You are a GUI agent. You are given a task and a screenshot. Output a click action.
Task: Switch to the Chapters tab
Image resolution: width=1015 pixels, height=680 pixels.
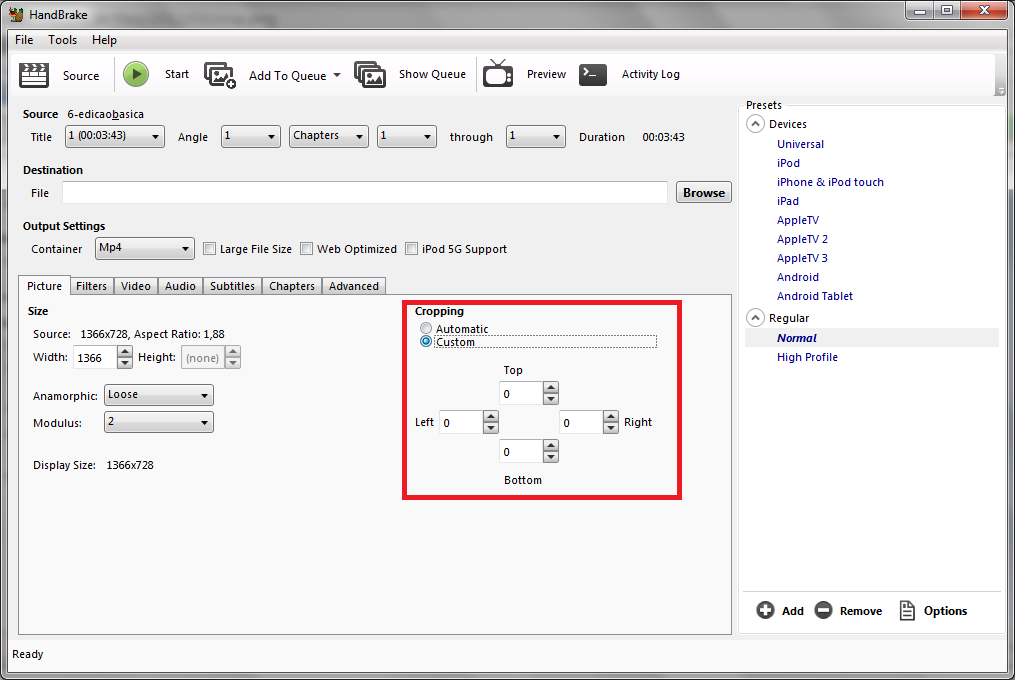pos(292,286)
